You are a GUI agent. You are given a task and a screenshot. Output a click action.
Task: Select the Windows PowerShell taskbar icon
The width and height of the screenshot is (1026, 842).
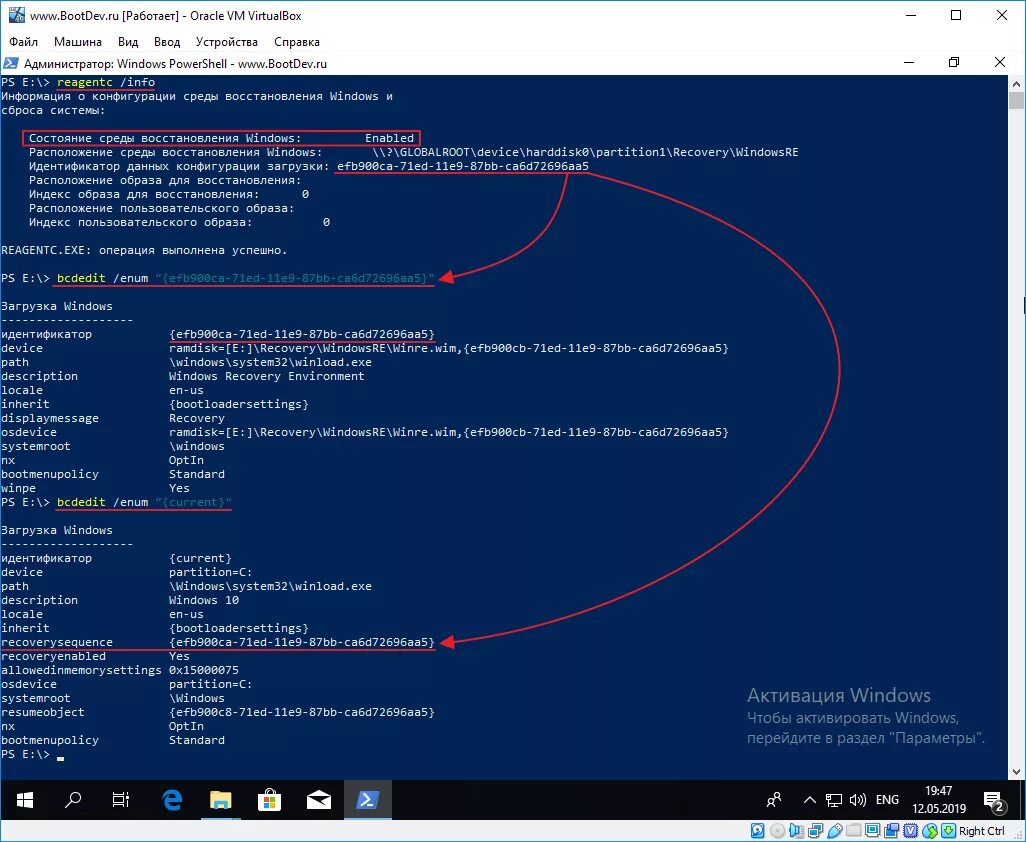click(x=368, y=800)
